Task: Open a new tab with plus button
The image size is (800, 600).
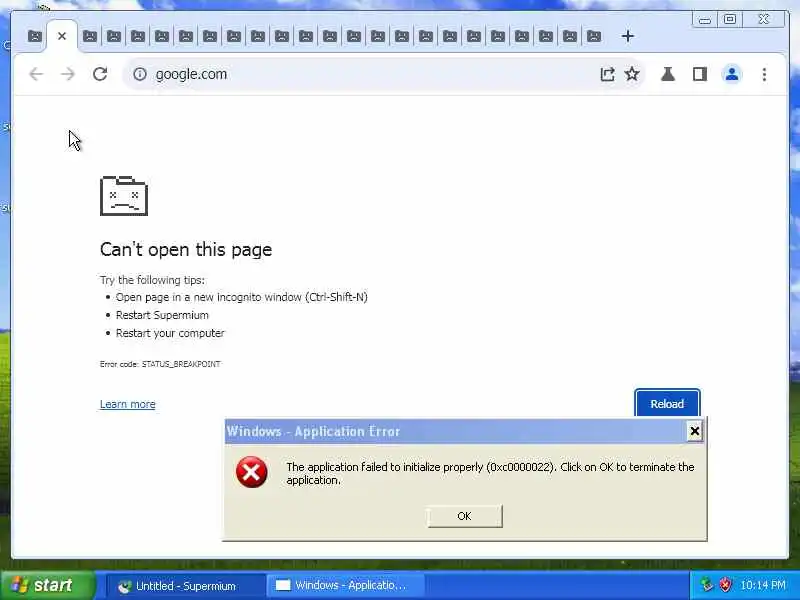Action: [628, 36]
